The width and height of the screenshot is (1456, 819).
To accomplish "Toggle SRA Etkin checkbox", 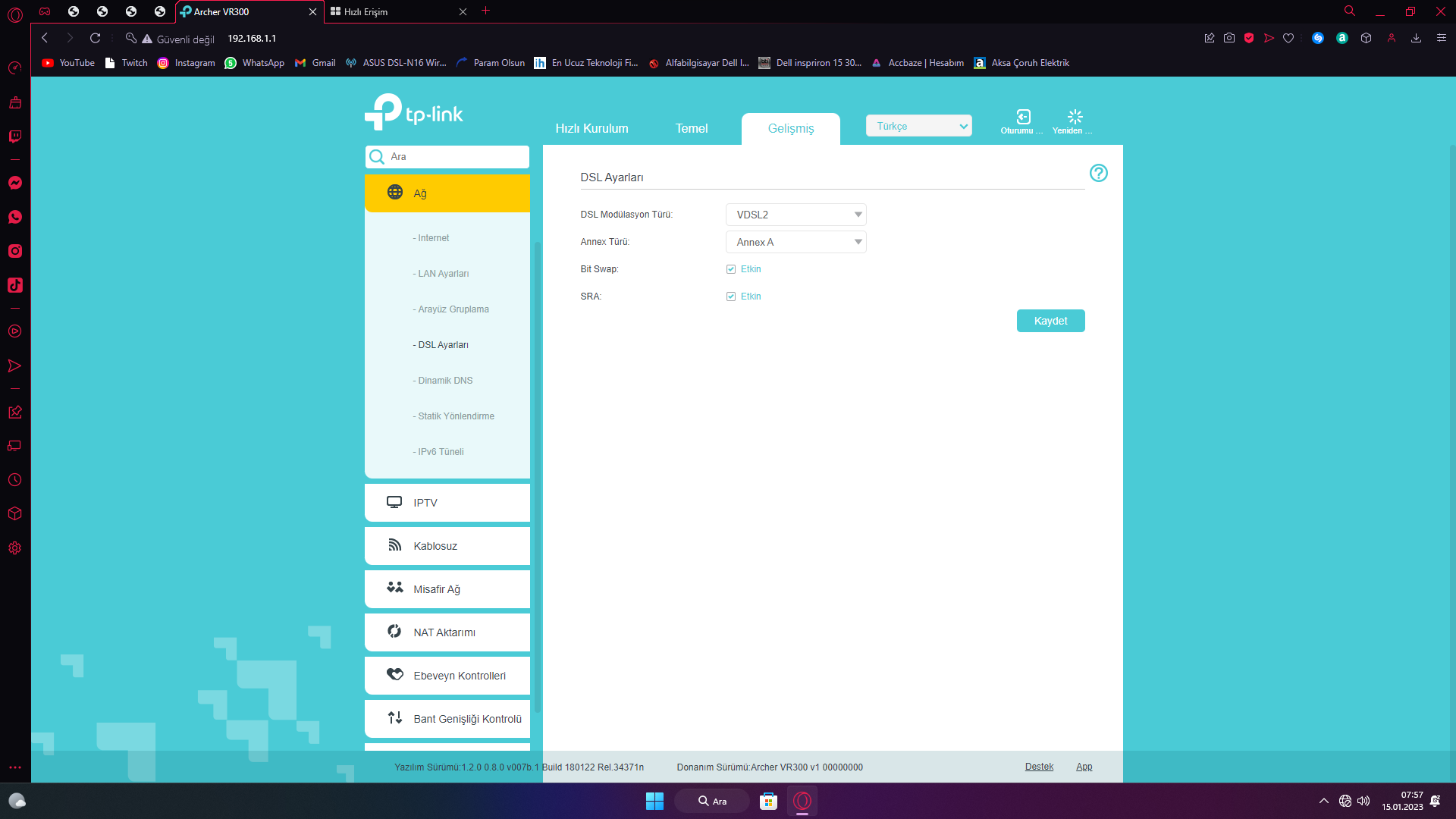I will pyautogui.click(x=731, y=297).
